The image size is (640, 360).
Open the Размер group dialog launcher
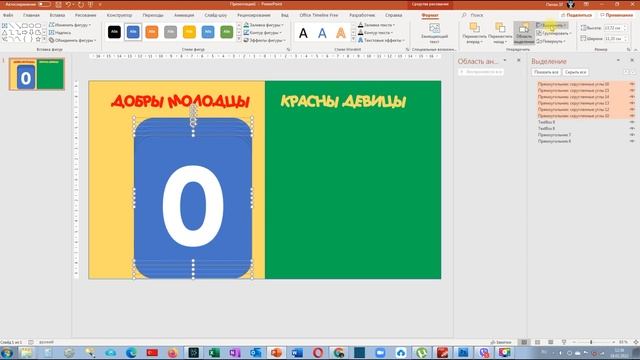click(x=629, y=49)
